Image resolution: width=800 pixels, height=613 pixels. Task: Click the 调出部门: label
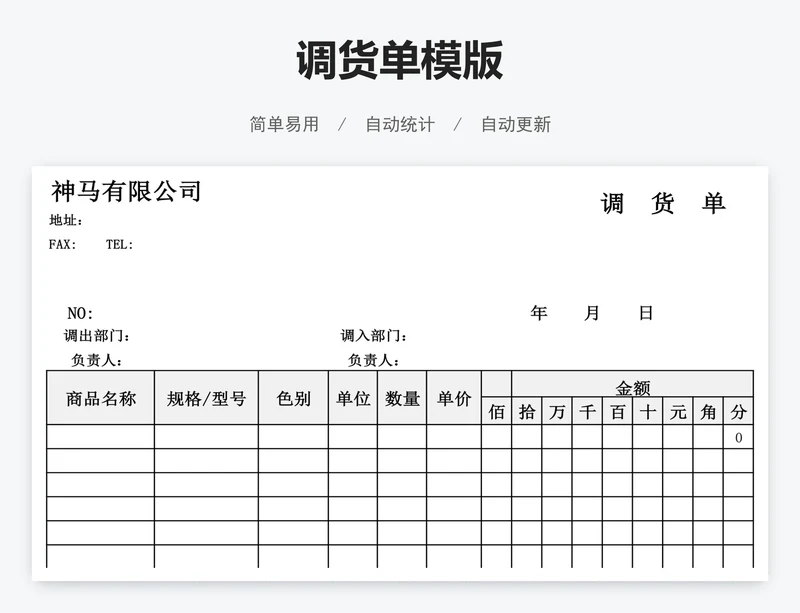click(x=97, y=336)
